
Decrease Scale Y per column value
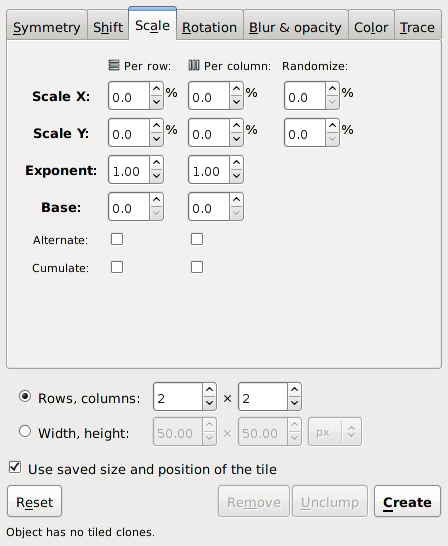coord(237,139)
